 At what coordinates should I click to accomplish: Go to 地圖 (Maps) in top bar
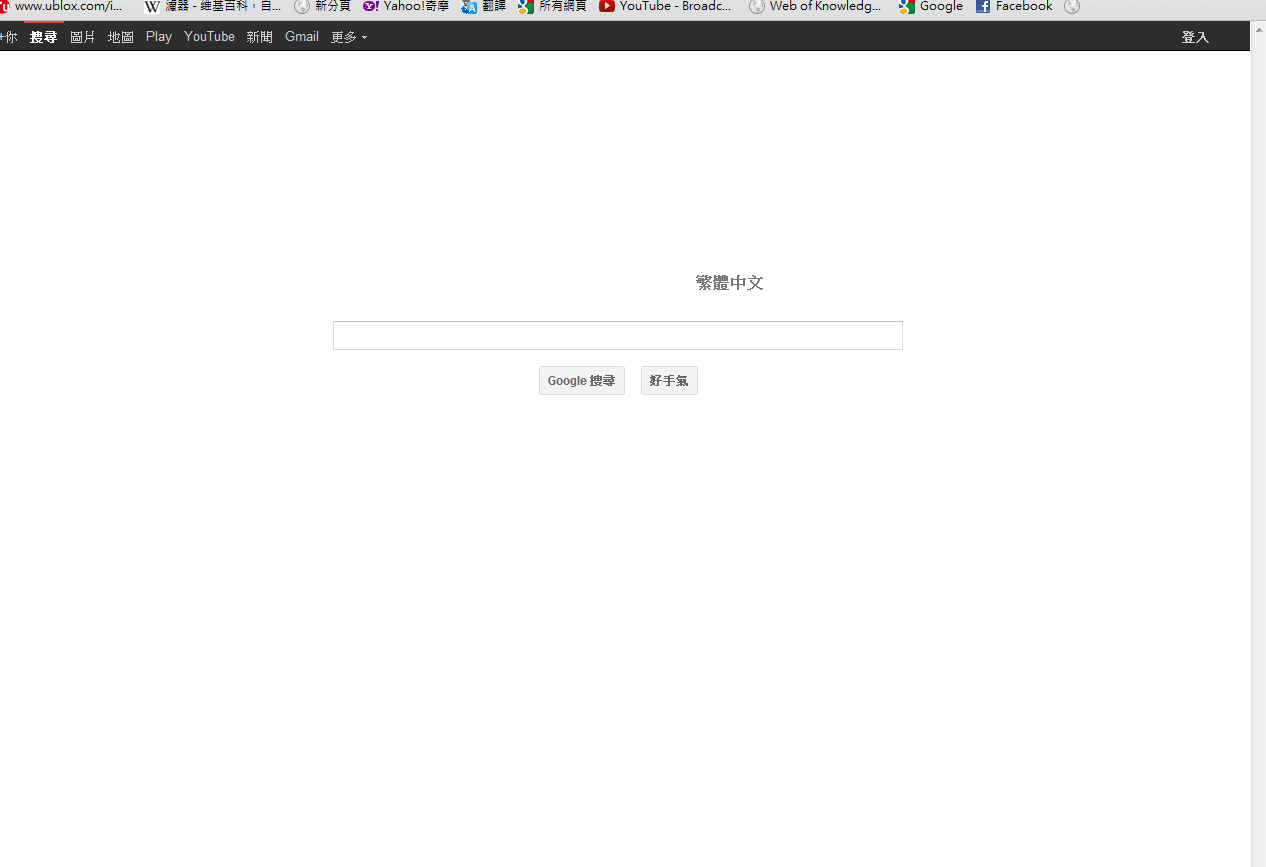pos(121,37)
